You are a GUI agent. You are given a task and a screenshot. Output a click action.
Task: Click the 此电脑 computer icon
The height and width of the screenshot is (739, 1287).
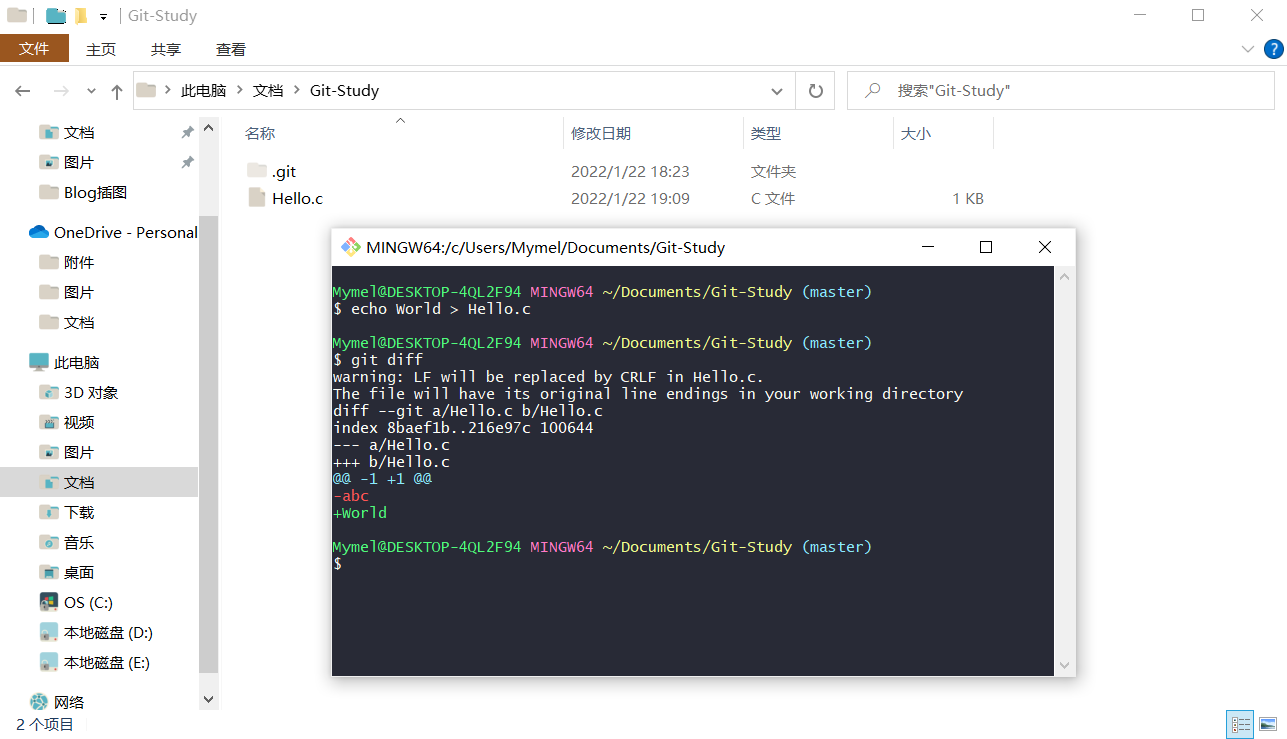click(x=39, y=362)
